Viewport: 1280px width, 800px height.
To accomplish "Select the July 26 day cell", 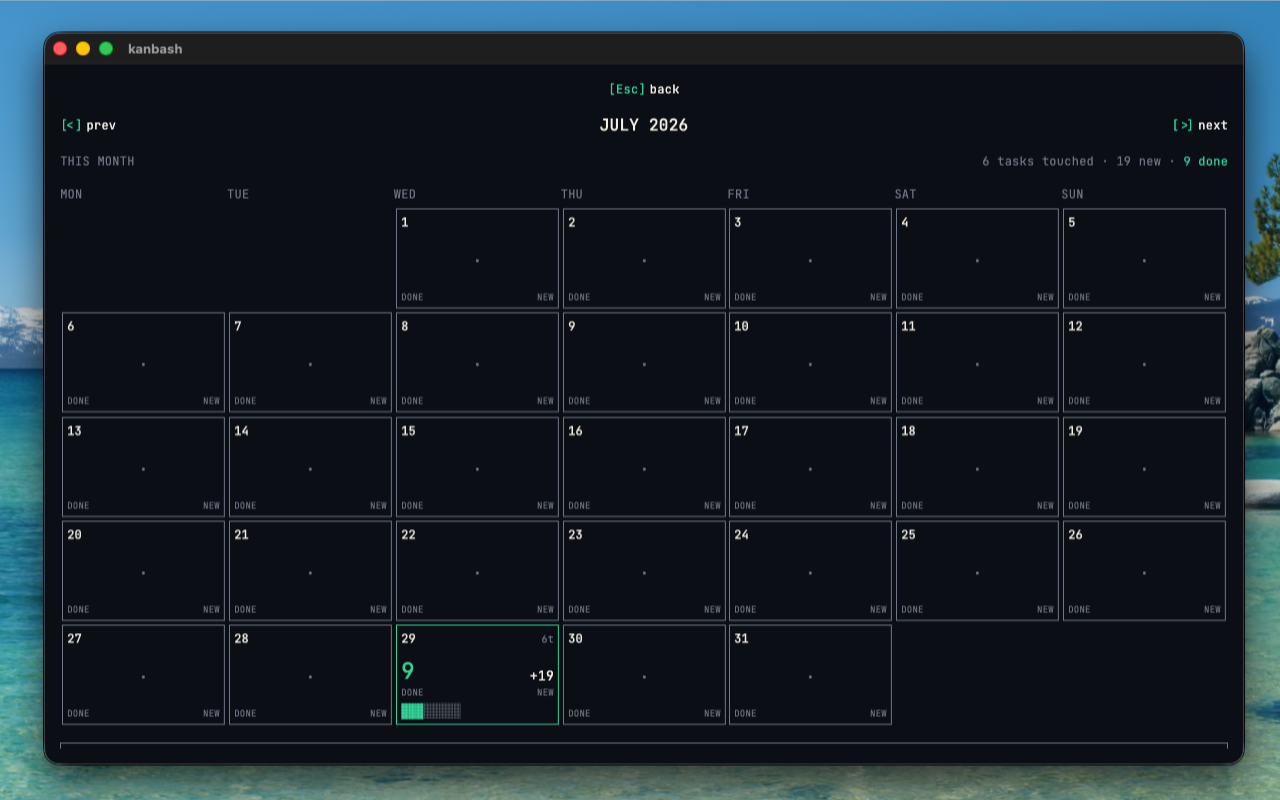I will [1144, 571].
